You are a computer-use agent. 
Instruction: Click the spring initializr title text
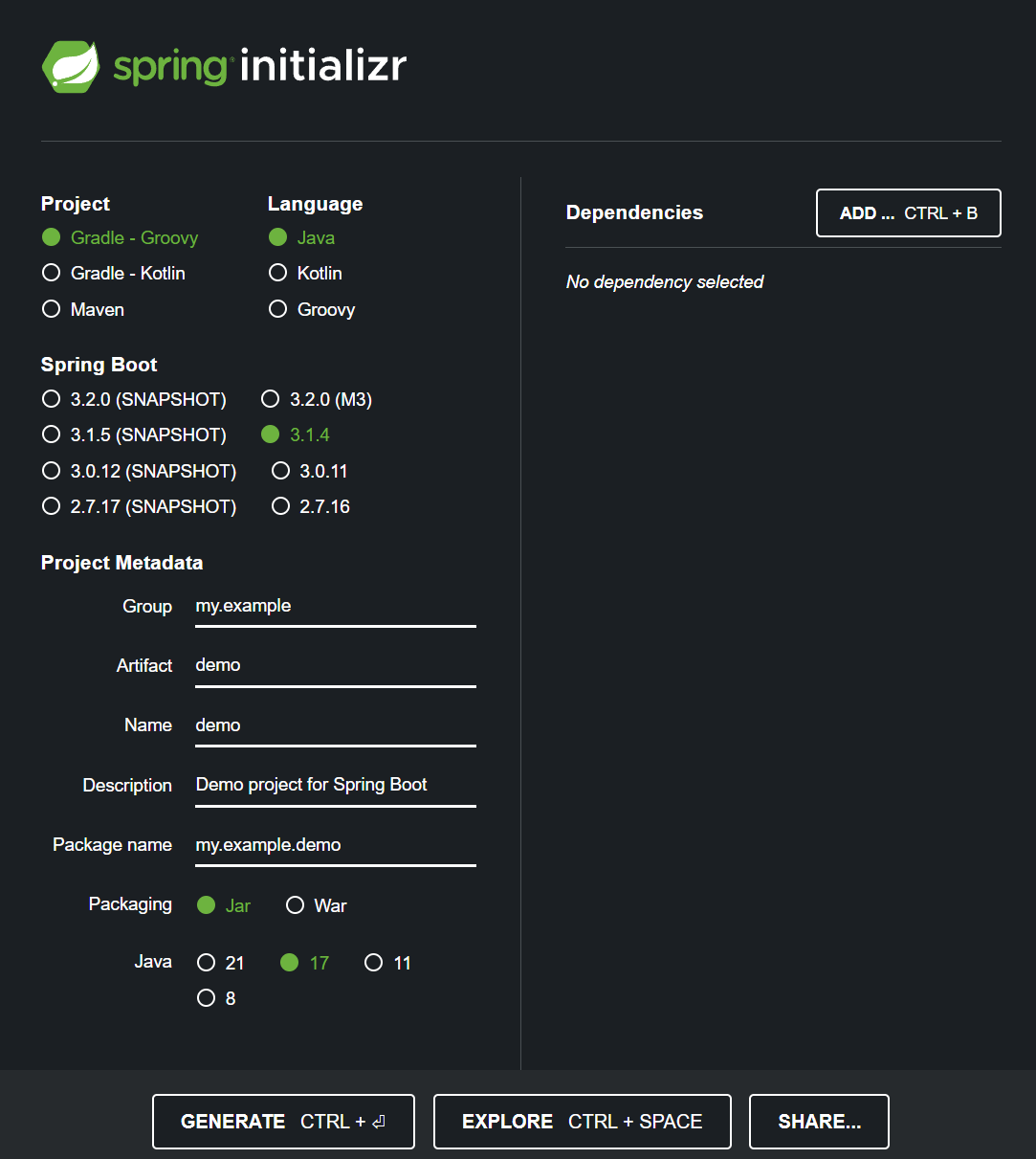pyautogui.click(x=260, y=66)
